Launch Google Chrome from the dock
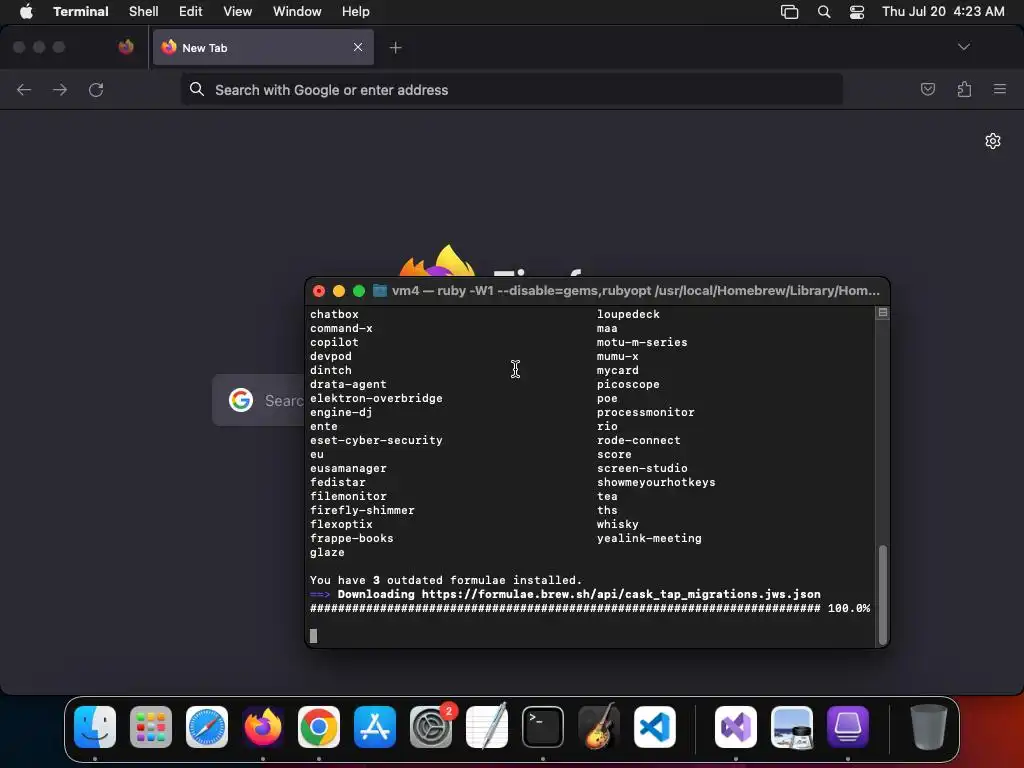The height and width of the screenshot is (768, 1024). coord(319,727)
